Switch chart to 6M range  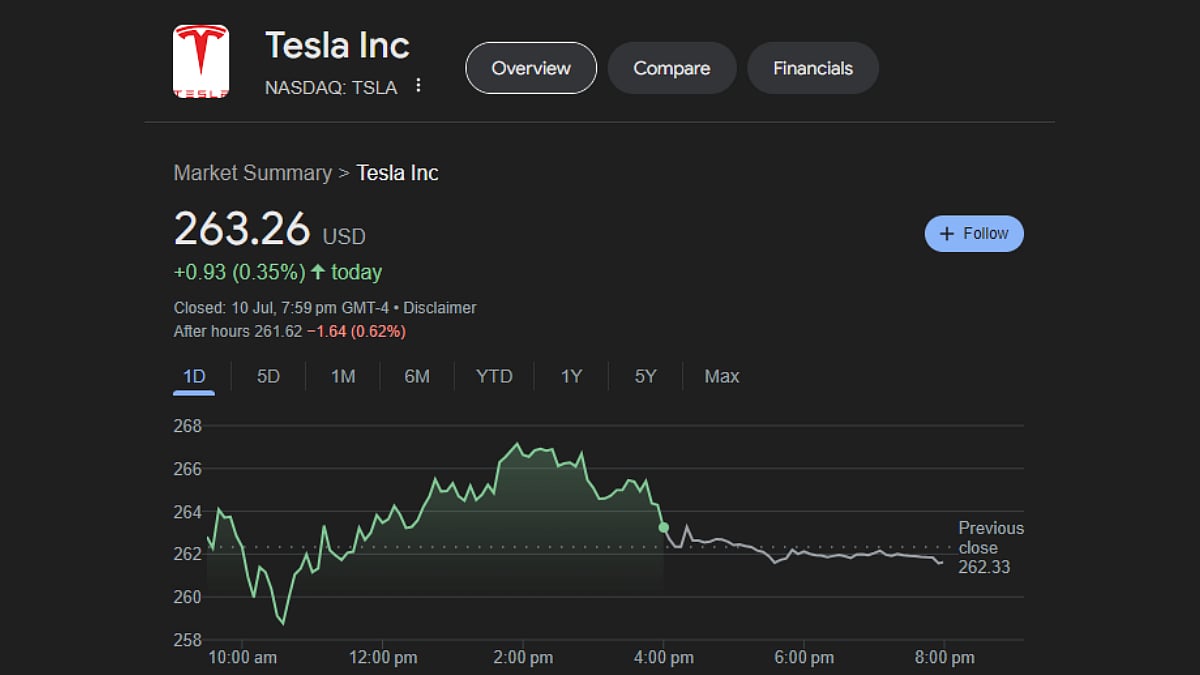[x=417, y=376]
